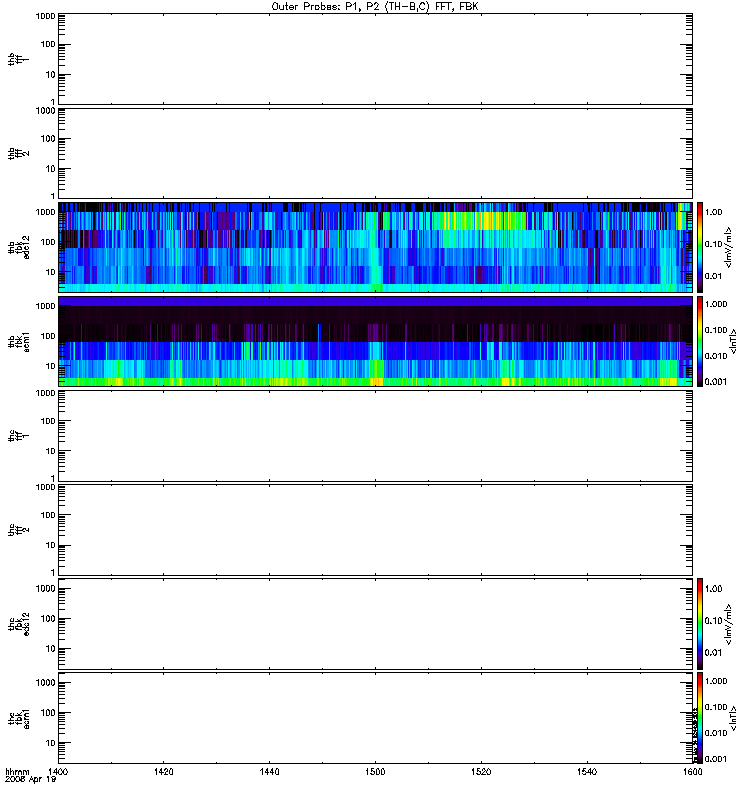The width and height of the screenshot is (750, 800).
Task: Click the 0.100 tick on thb scm1 color bar
Action: [x=716, y=330]
